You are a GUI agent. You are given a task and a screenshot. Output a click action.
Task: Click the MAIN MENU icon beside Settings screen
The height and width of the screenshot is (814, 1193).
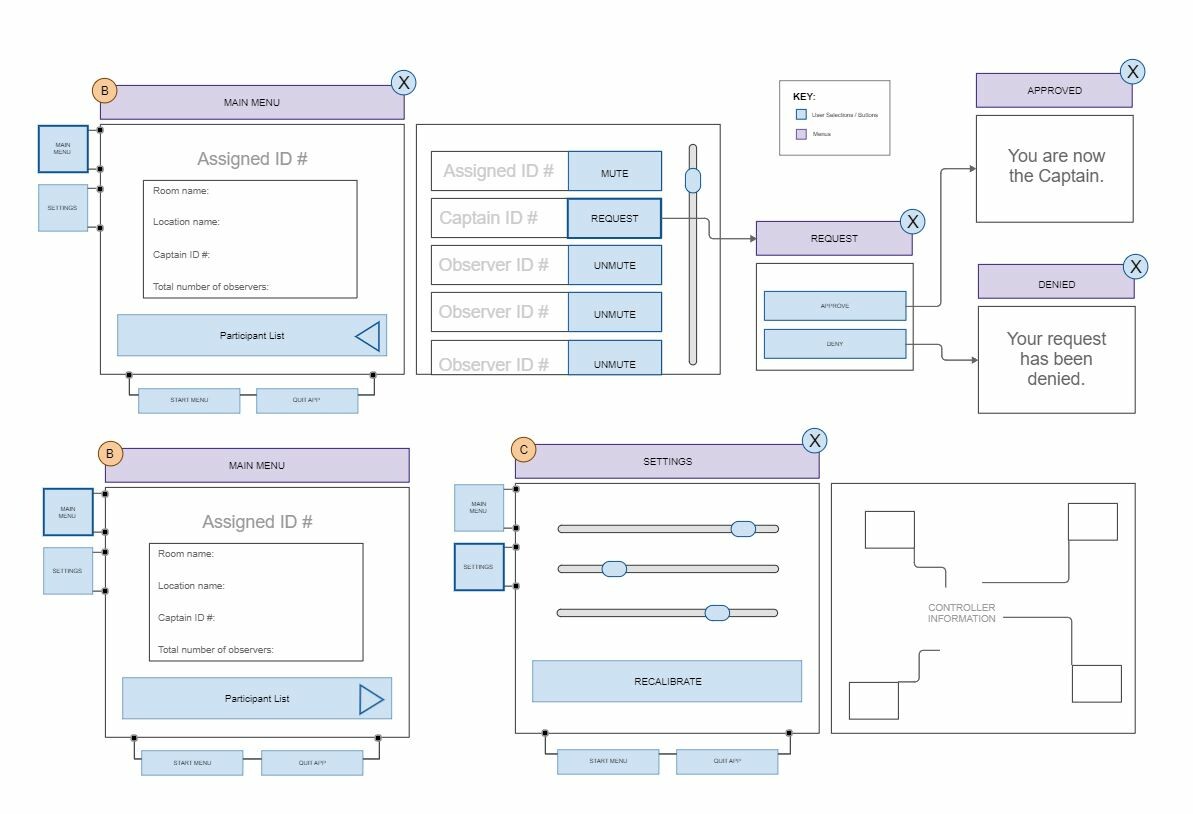pos(478,507)
